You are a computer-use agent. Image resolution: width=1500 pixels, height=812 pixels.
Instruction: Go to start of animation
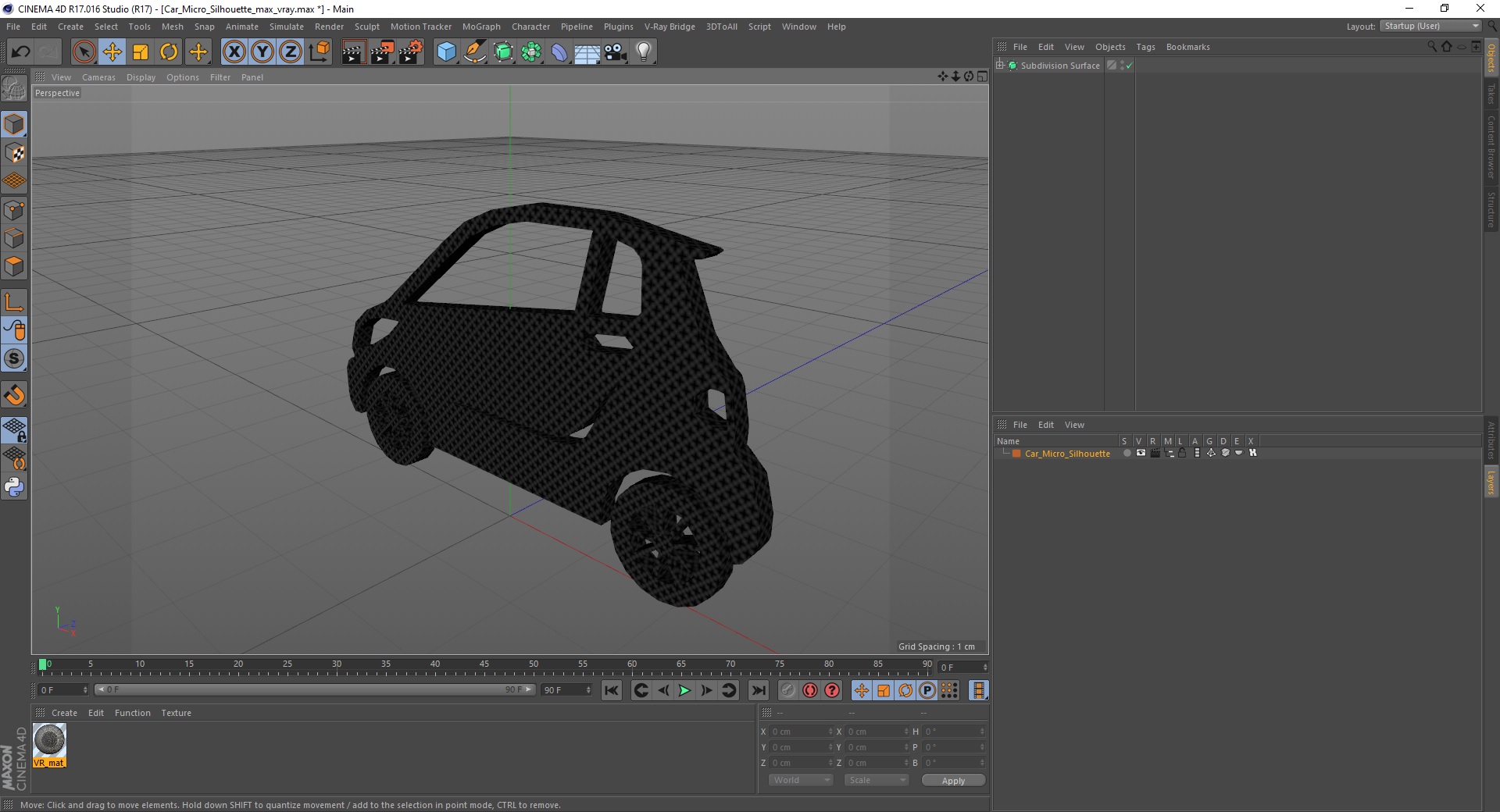(612, 690)
